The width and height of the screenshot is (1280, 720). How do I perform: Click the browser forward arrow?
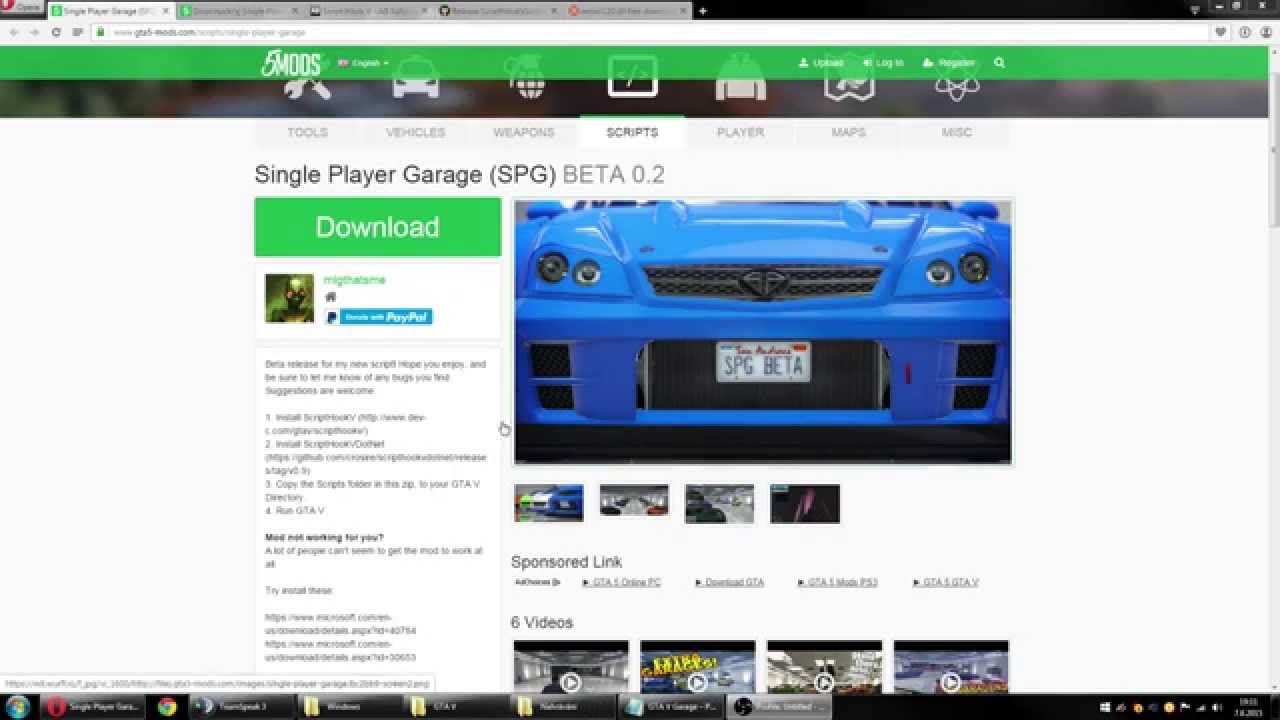point(34,32)
